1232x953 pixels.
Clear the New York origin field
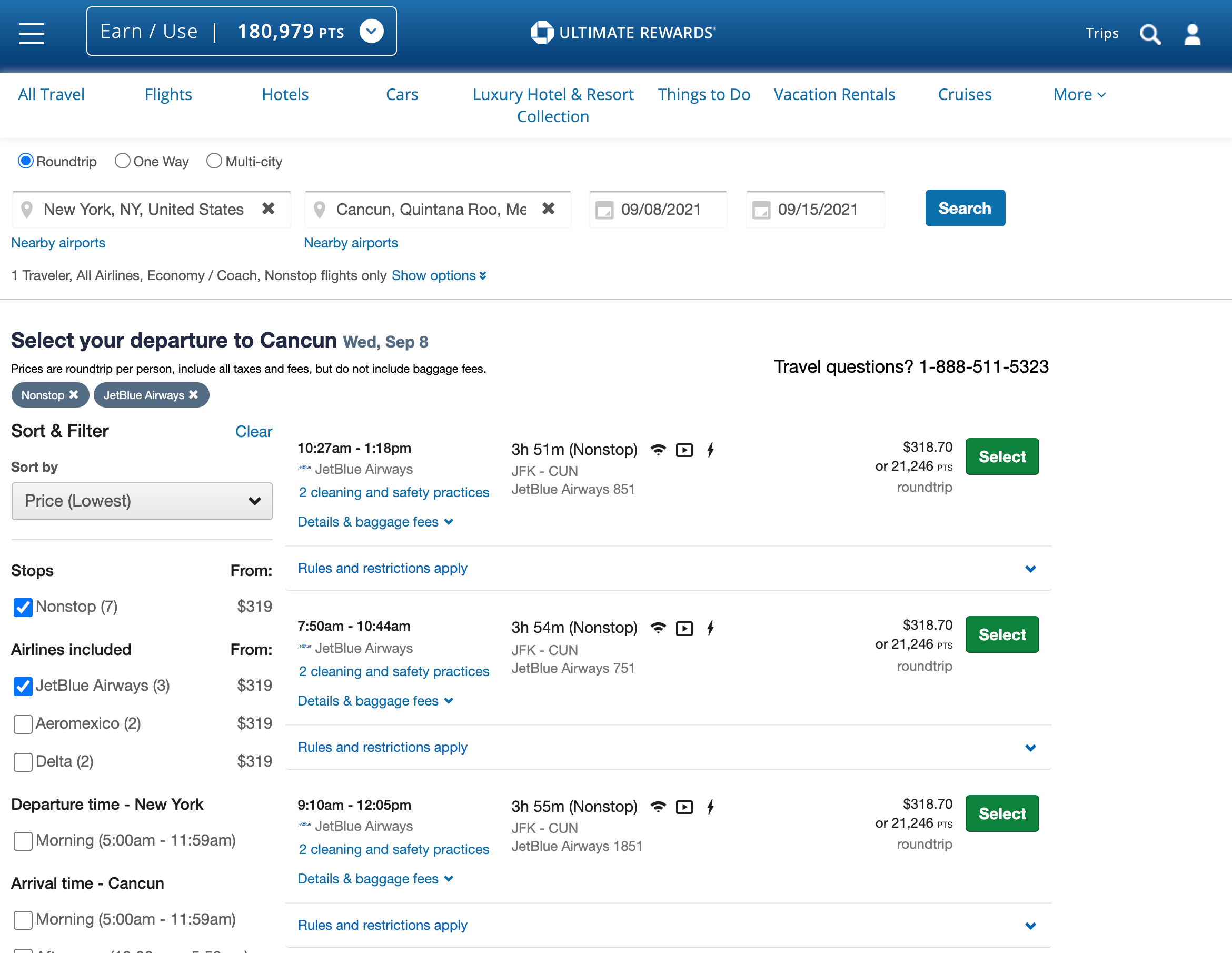coord(269,209)
